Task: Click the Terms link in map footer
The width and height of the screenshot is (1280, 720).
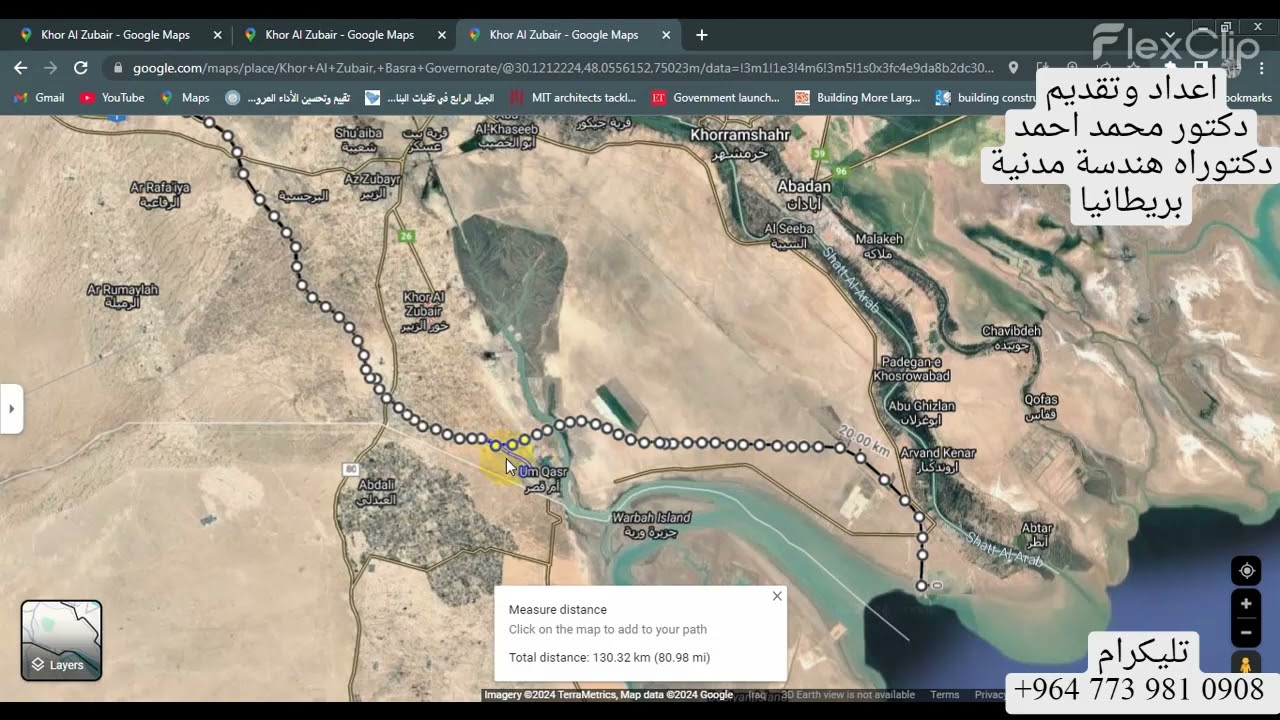Action: (945, 695)
